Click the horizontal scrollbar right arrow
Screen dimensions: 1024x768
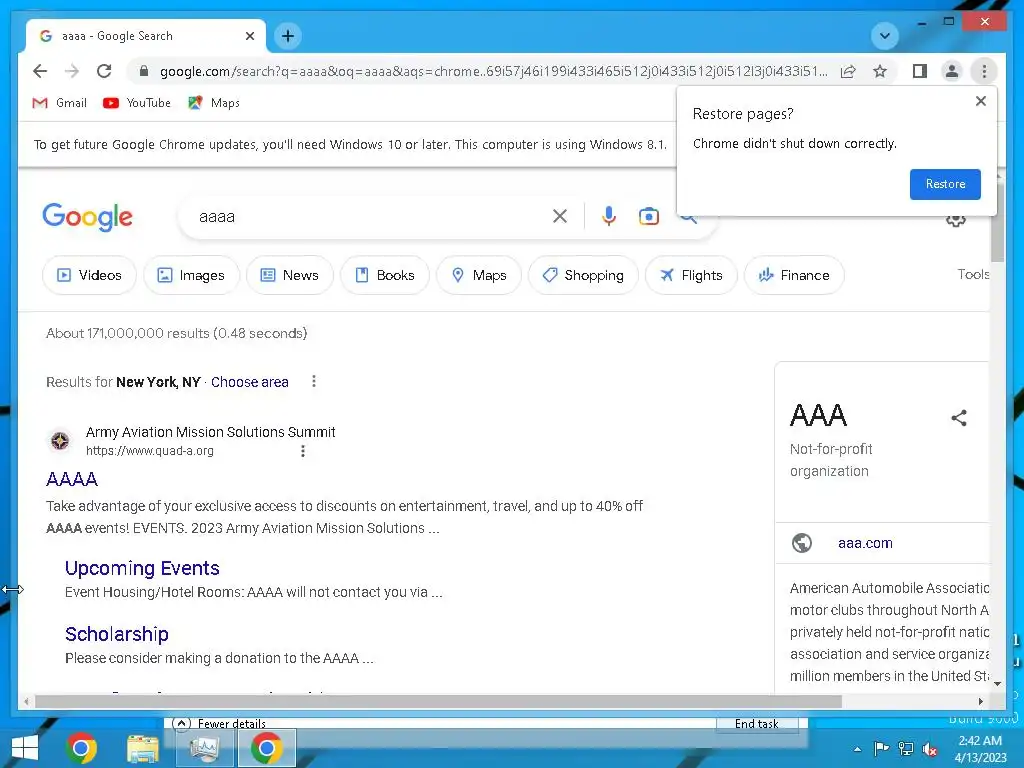pos(980,701)
